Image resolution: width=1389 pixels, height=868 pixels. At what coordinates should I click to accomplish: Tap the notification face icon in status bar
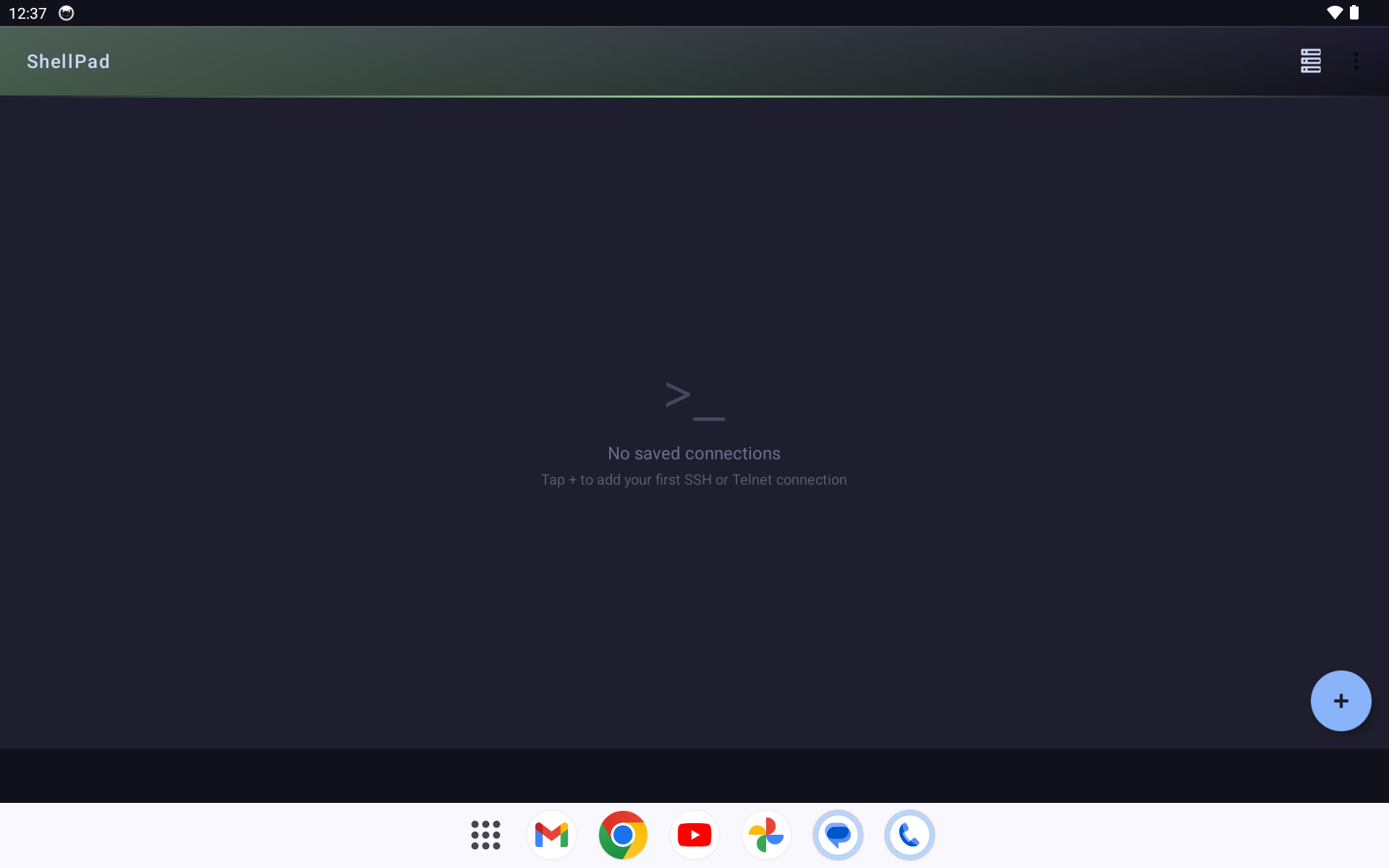click(66, 13)
